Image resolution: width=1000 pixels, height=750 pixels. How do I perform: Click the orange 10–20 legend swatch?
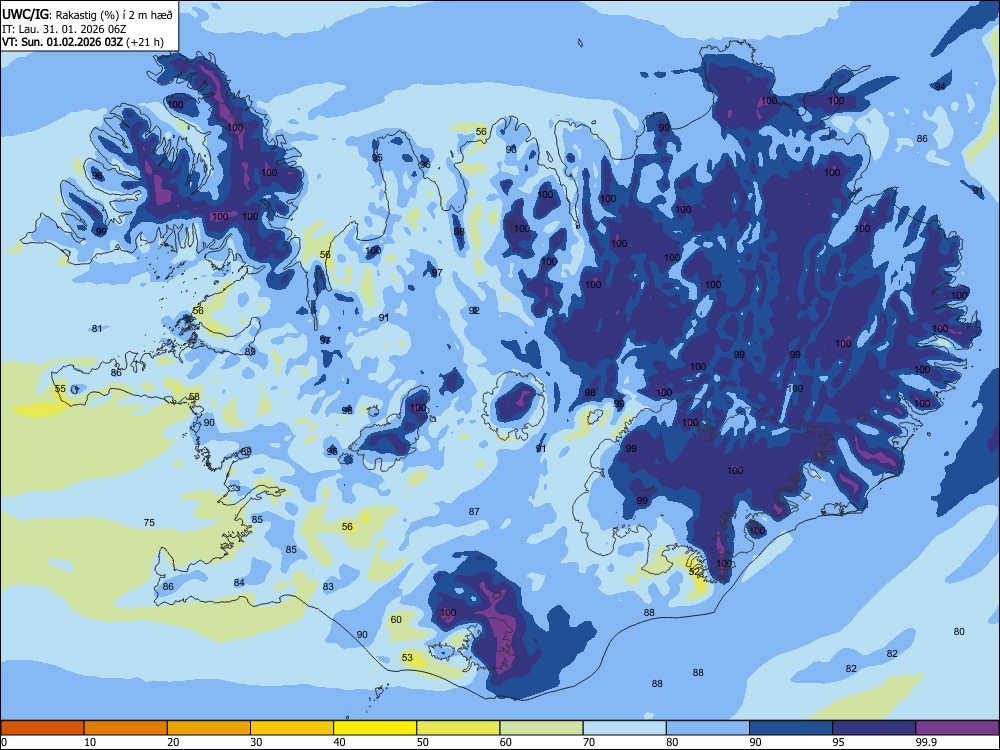click(x=126, y=728)
